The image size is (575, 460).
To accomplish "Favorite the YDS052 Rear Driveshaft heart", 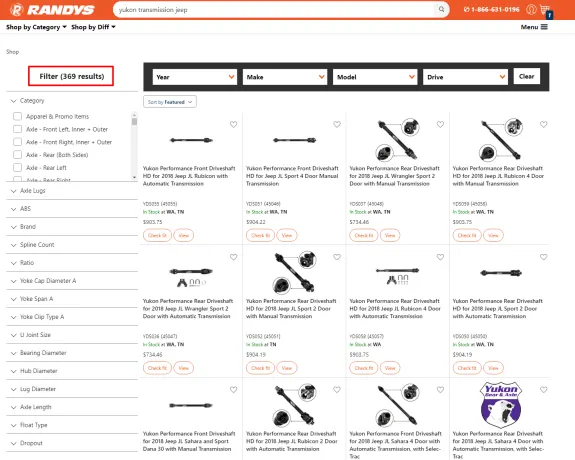I will [x=337, y=257].
